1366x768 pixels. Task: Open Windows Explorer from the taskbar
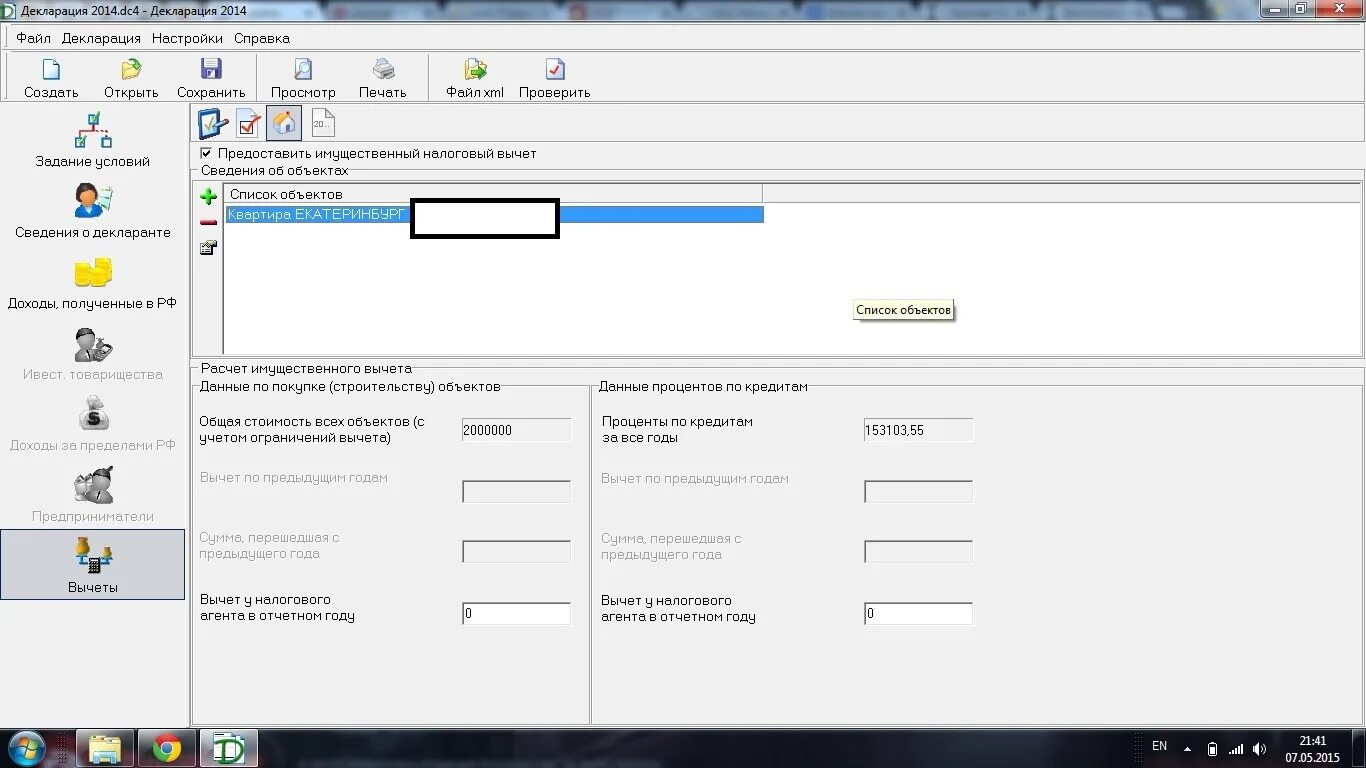105,748
